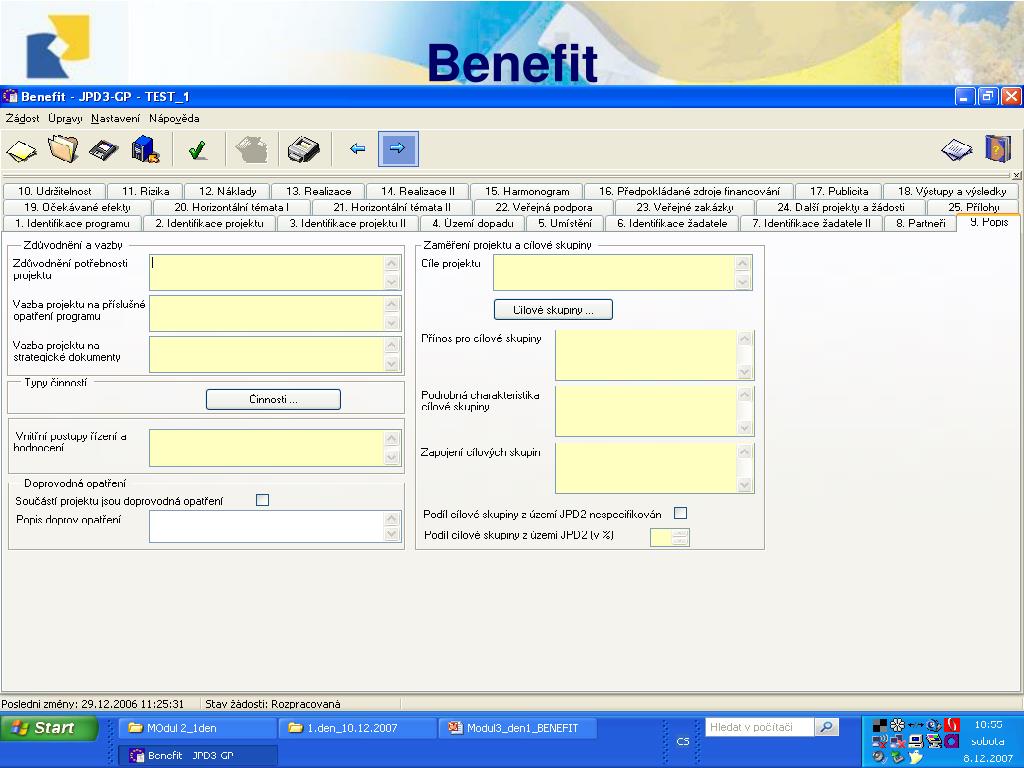Click the colorful display monitor tray icon
The width and height of the screenshot is (1024, 768).
coord(934,741)
